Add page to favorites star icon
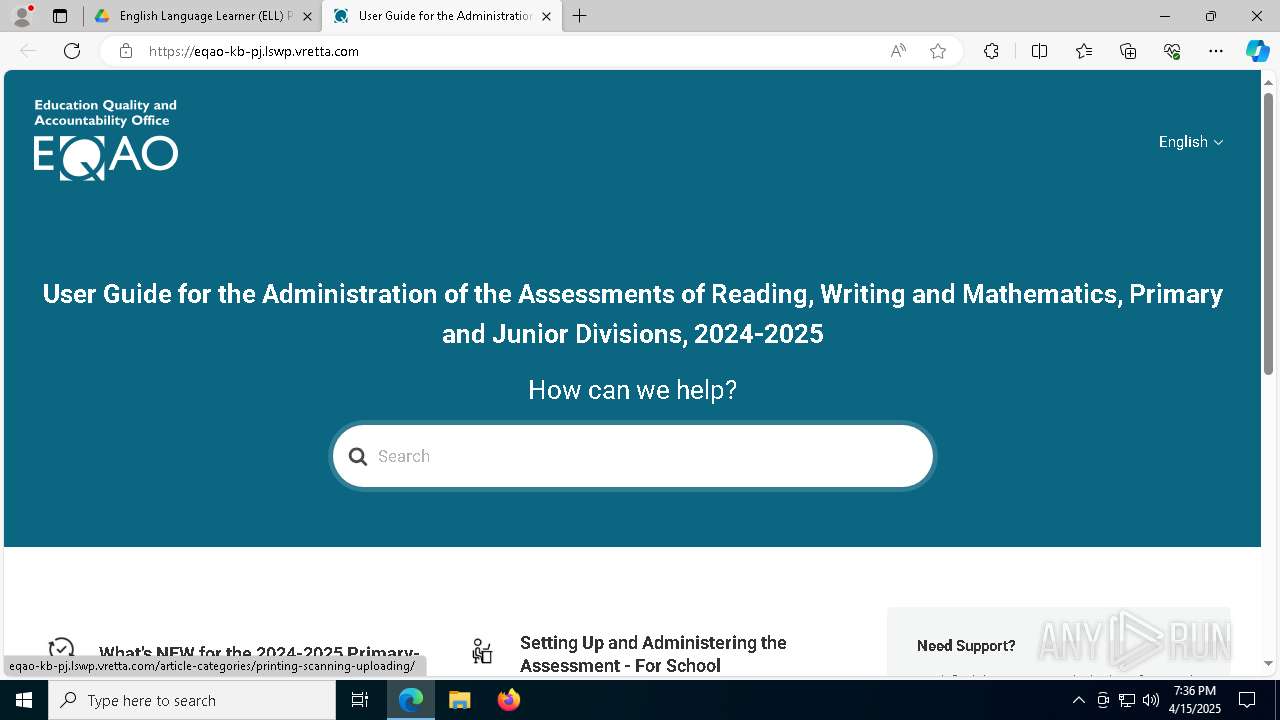 pos(938,51)
